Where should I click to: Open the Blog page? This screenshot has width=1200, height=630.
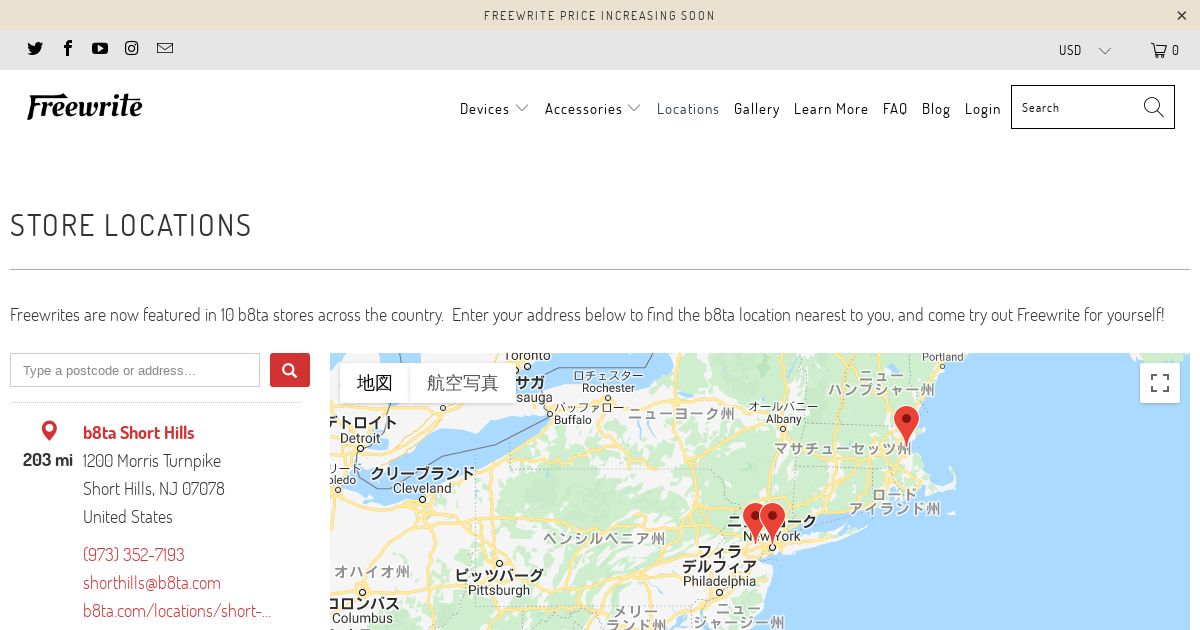[x=936, y=109]
